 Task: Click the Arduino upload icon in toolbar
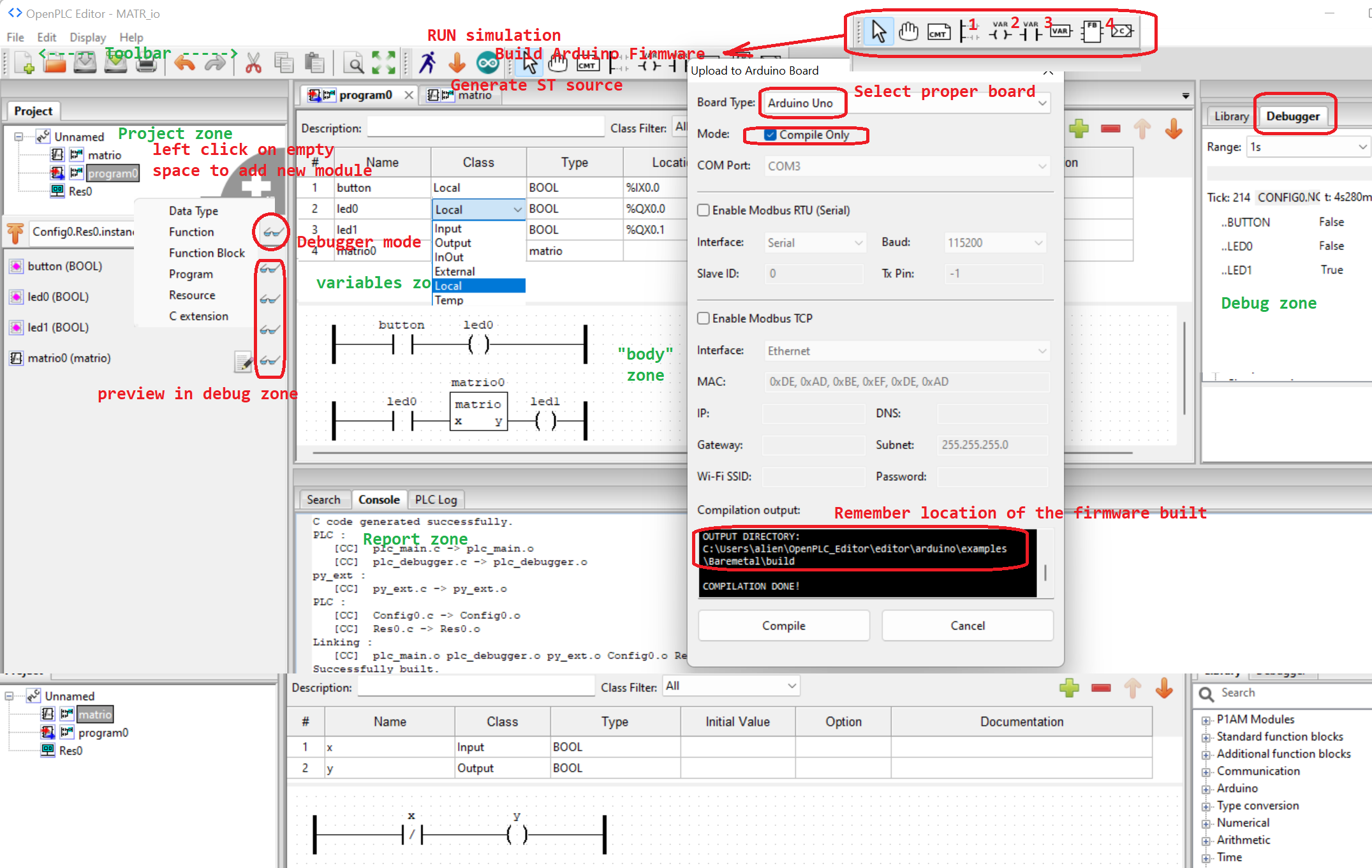point(487,63)
